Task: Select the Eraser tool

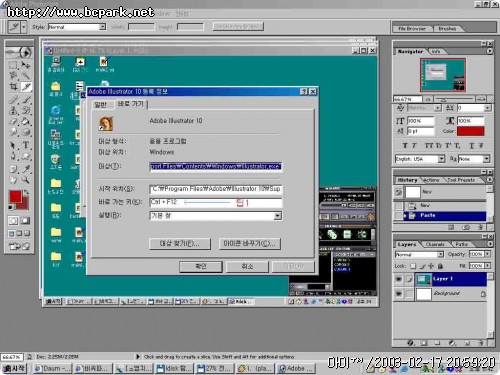Action: (x=13, y=121)
